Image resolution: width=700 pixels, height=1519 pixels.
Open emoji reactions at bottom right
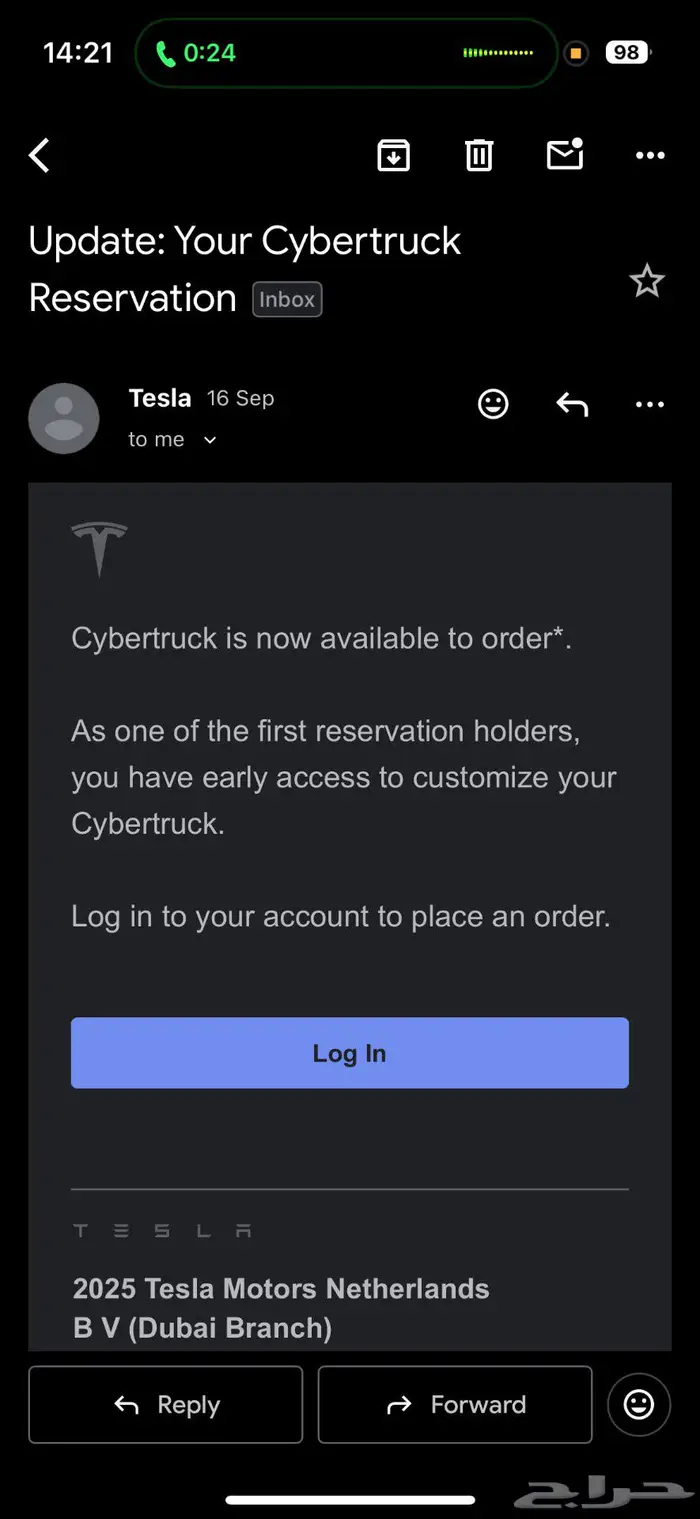pos(639,1405)
